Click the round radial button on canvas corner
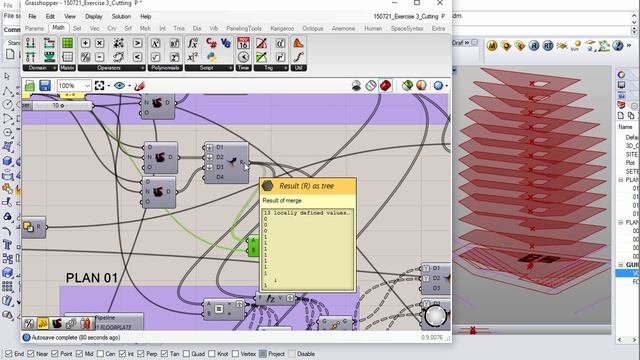Screen dimensions: 640x360 436,316
